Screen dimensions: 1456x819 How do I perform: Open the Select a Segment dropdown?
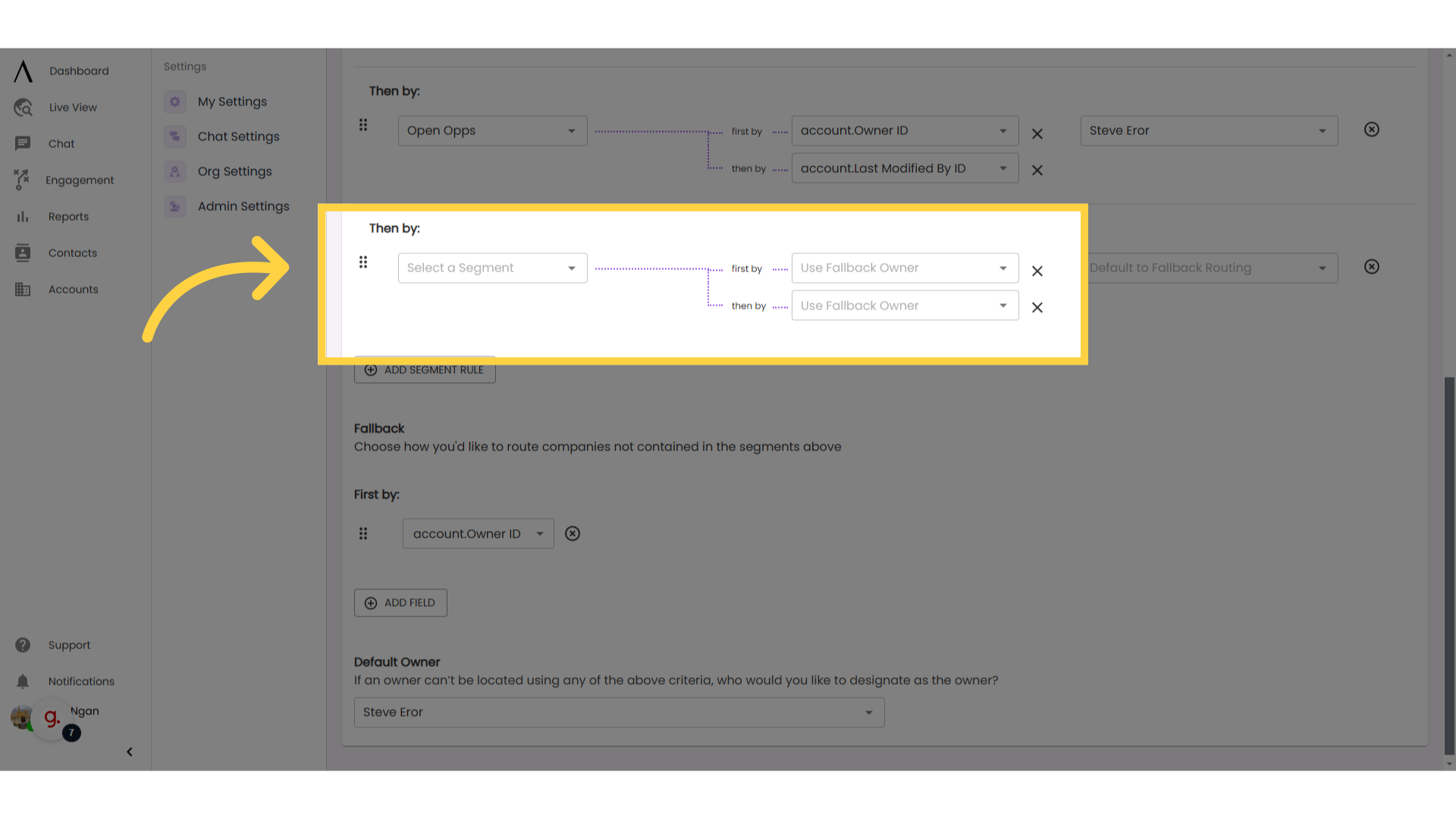point(492,268)
